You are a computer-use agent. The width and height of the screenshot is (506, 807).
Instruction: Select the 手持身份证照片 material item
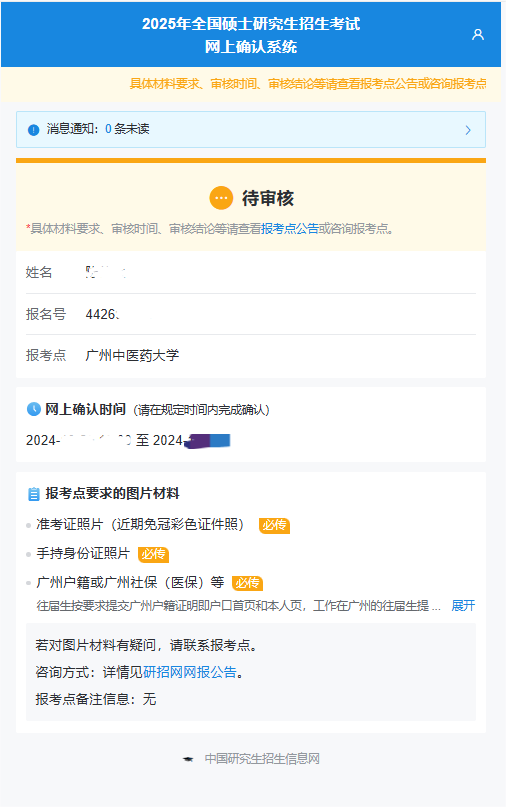(x=83, y=554)
